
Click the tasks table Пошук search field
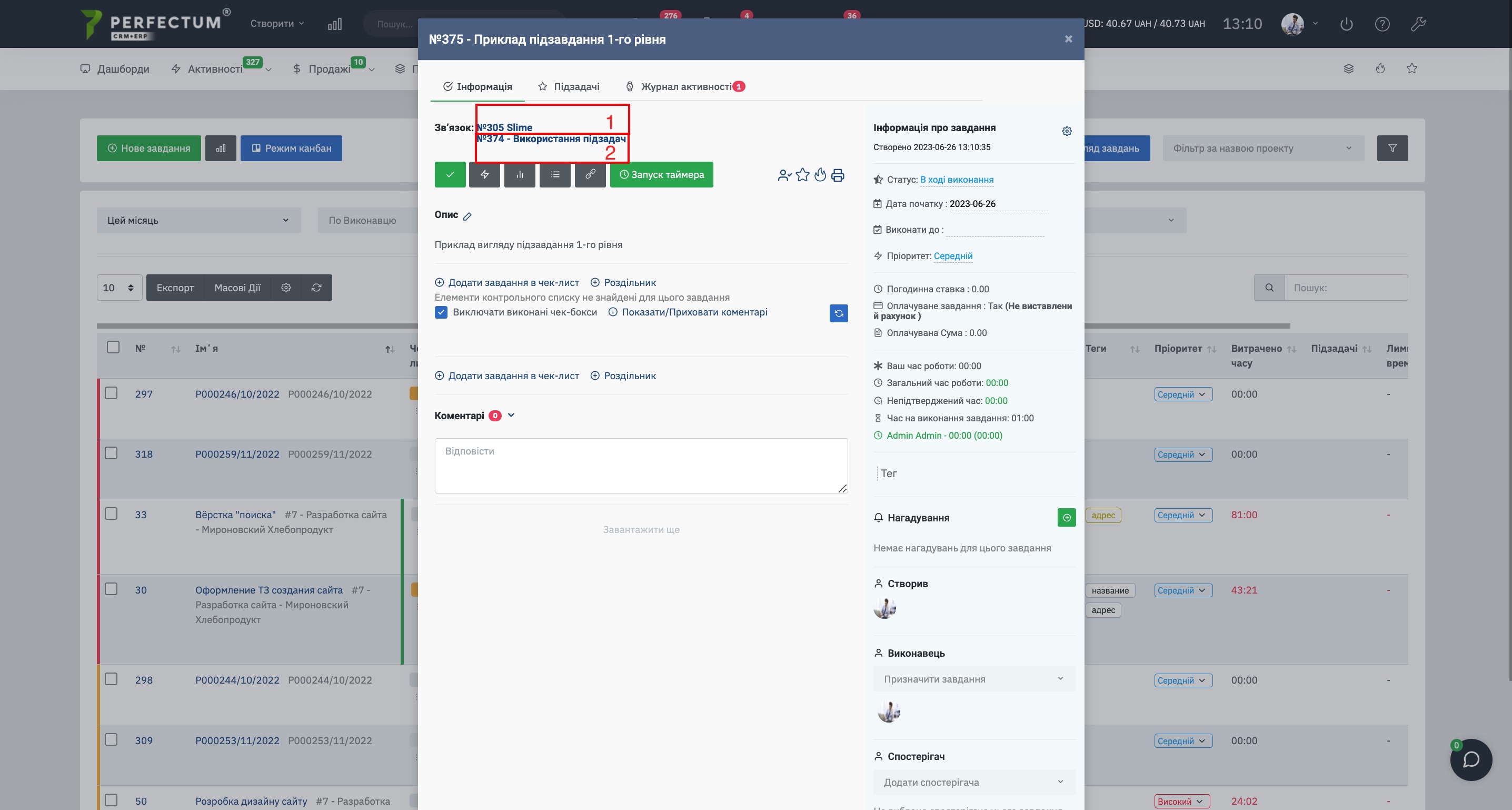point(1346,288)
